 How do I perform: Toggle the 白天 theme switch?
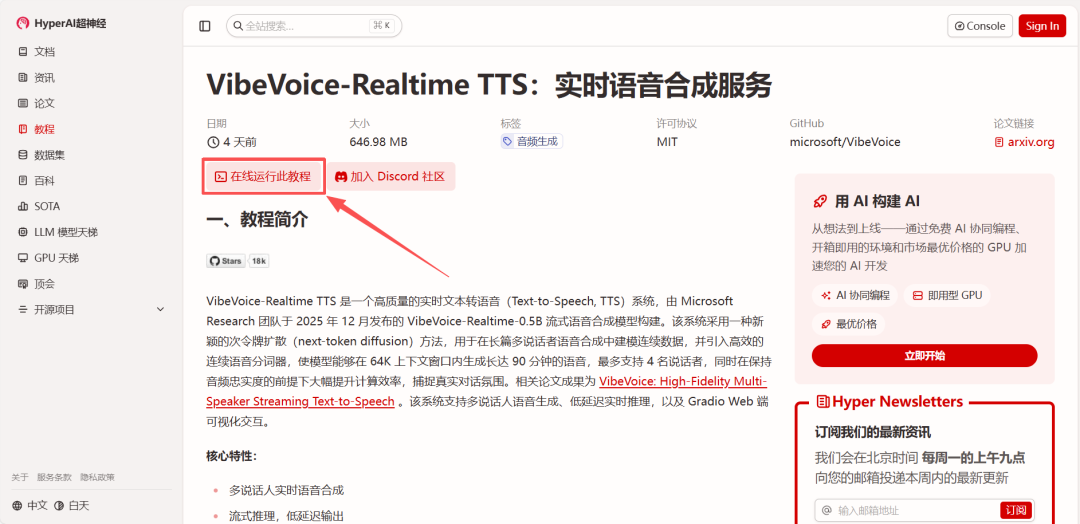72,505
